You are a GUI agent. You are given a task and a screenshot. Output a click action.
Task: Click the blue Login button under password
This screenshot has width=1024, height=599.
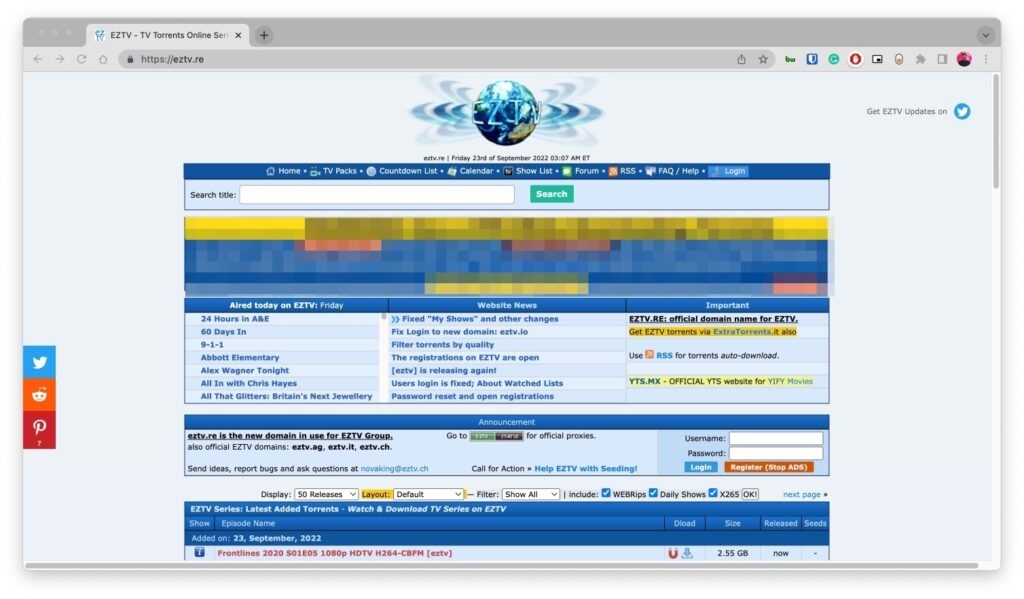click(701, 467)
